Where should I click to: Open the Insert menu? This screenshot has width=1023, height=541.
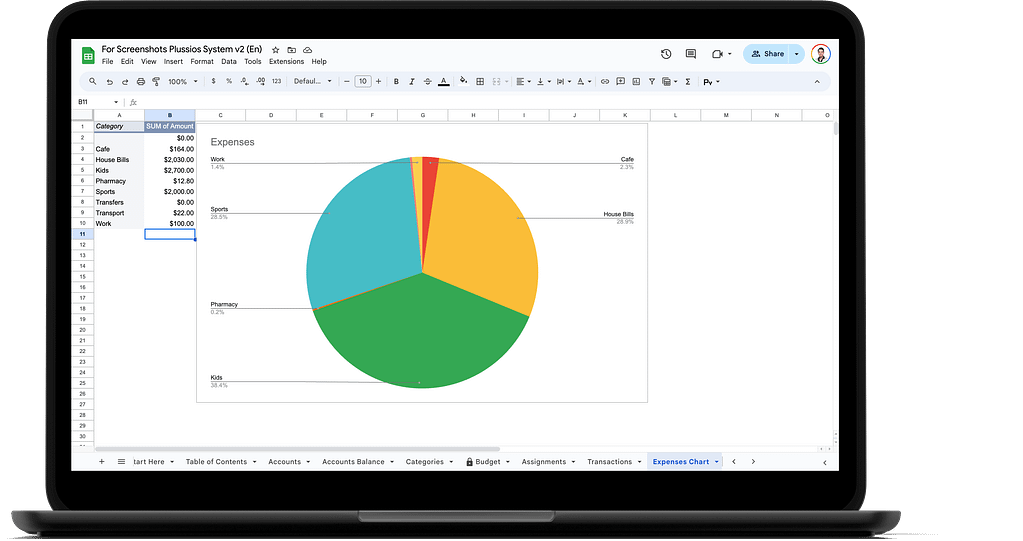[173, 61]
